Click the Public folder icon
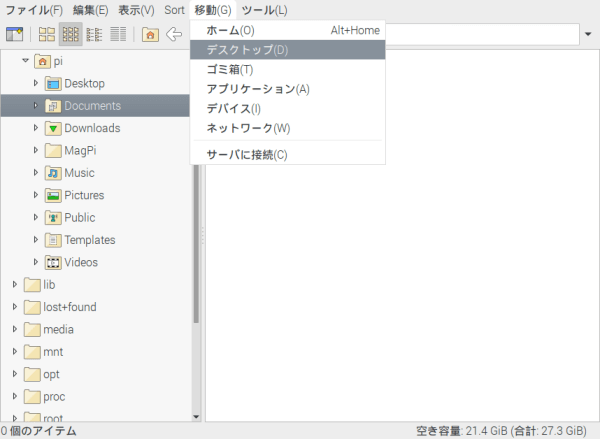Screen dimensions: 600x439 (x=53, y=218)
